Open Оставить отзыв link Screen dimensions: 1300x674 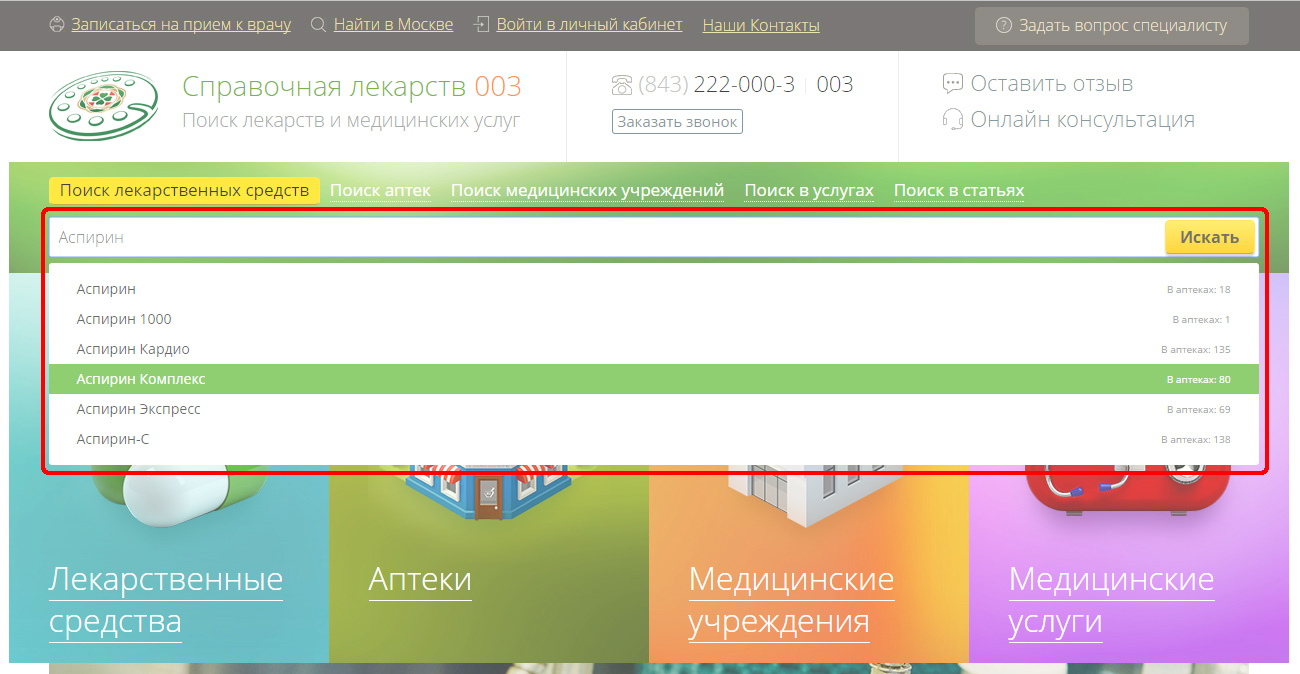point(1052,84)
